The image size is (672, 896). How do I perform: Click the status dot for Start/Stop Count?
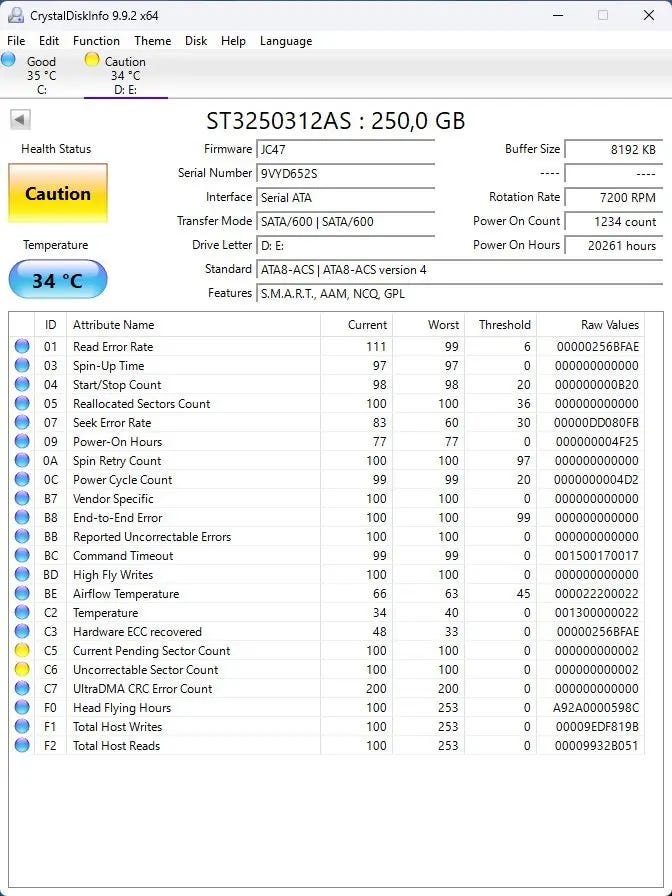pos(22,385)
